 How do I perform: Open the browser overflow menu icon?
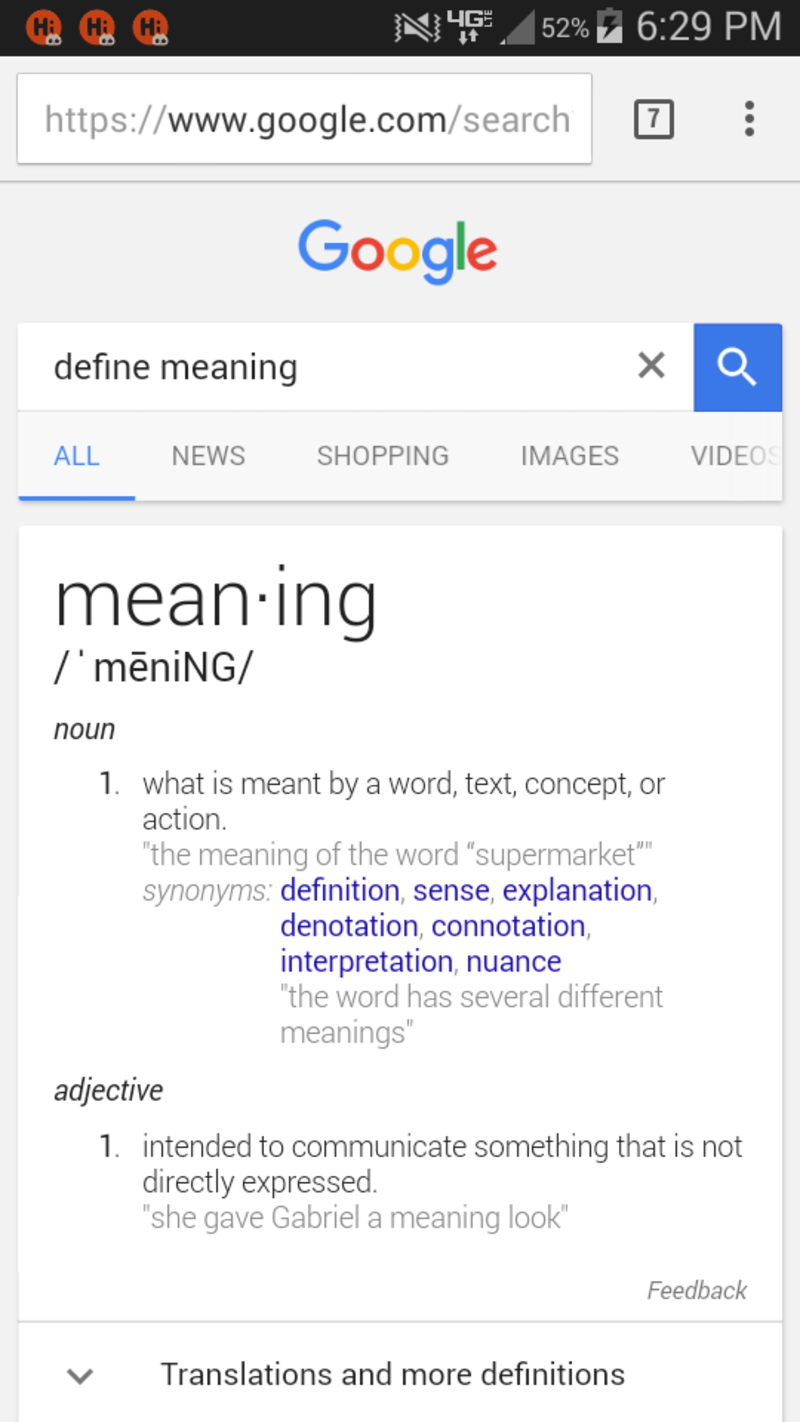click(x=749, y=118)
